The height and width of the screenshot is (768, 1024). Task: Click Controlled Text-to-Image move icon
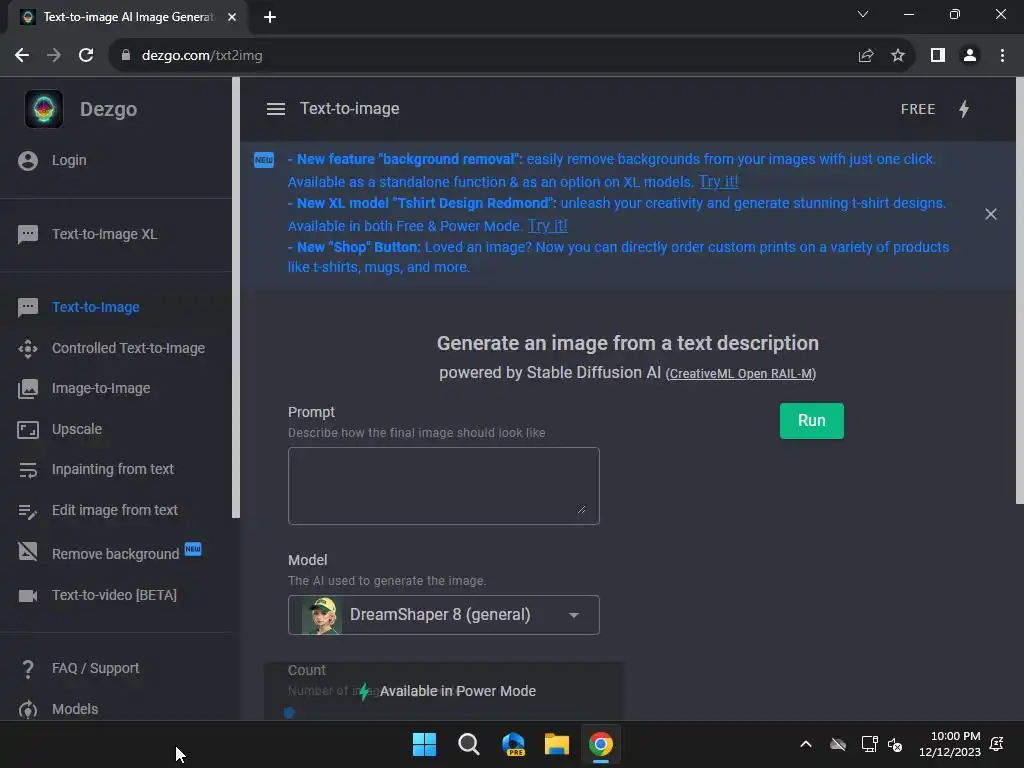click(x=28, y=349)
